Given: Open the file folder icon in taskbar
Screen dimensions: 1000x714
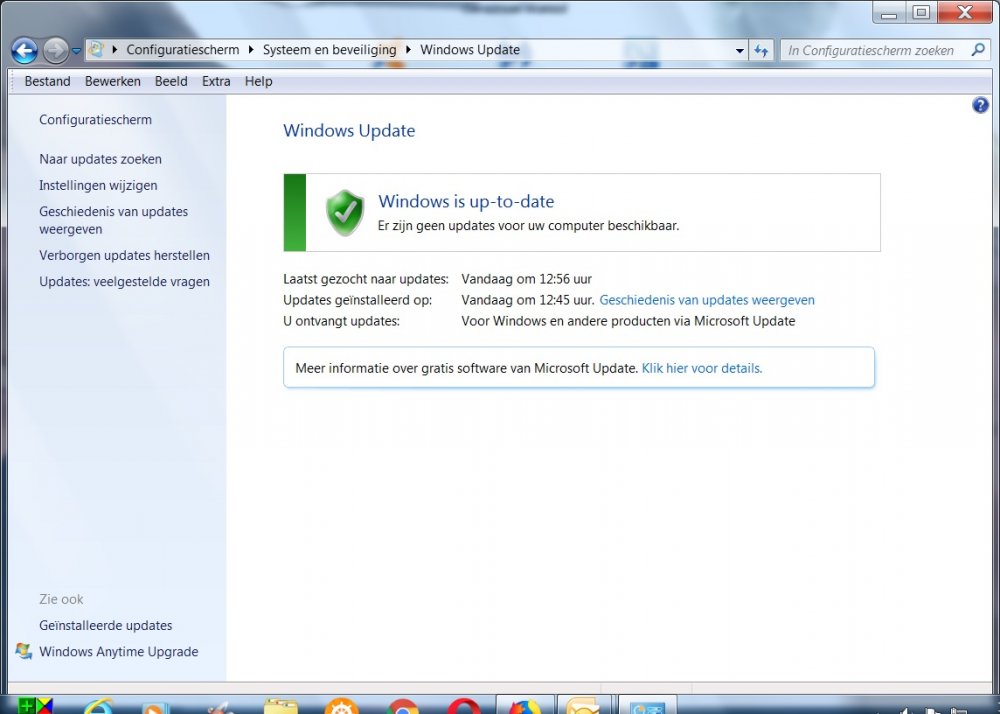Looking at the screenshot, I should 281,706.
